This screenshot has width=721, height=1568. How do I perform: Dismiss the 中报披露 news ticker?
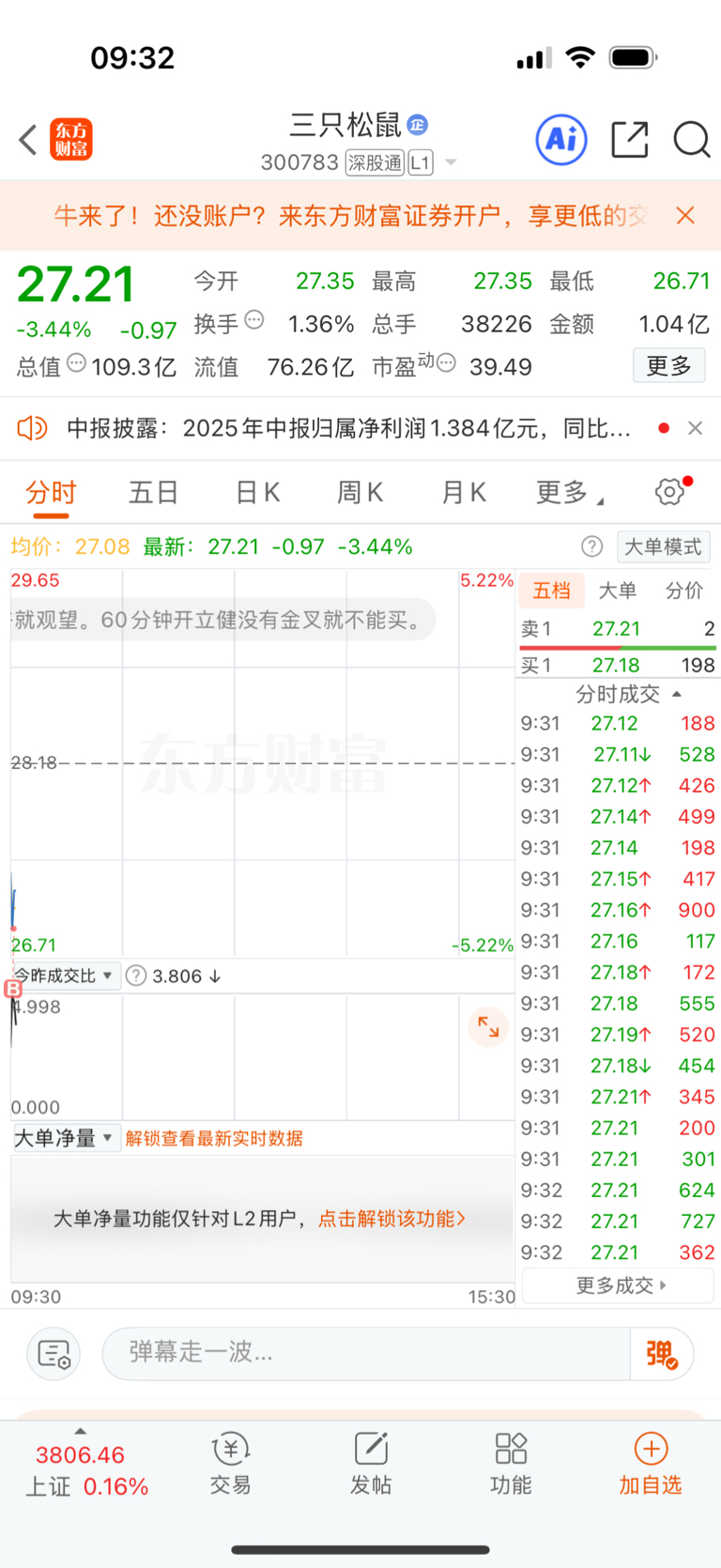coord(696,428)
